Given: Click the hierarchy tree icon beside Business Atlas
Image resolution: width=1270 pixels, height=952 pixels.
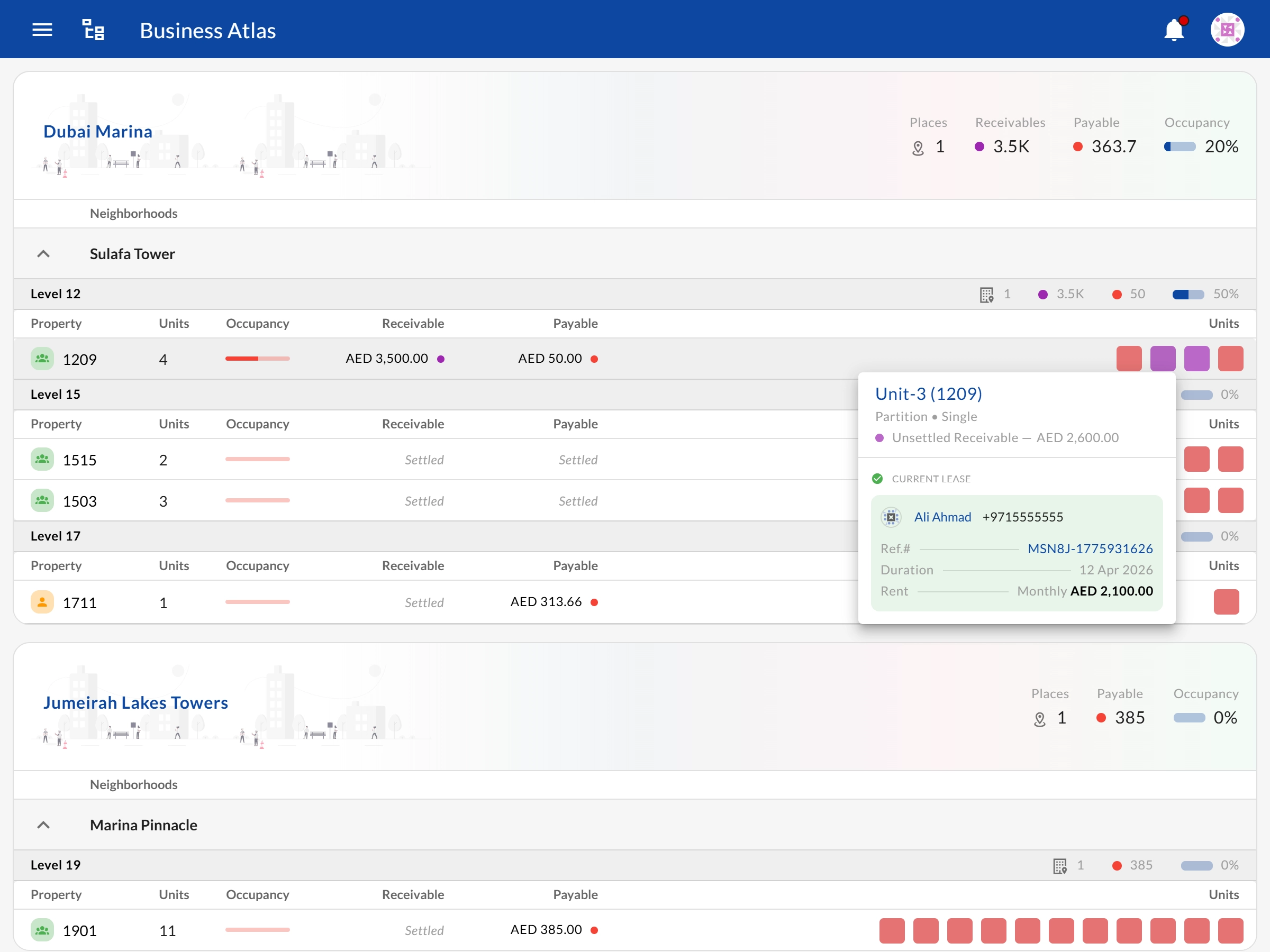Looking at the screenshot, I should coord(93,30).
